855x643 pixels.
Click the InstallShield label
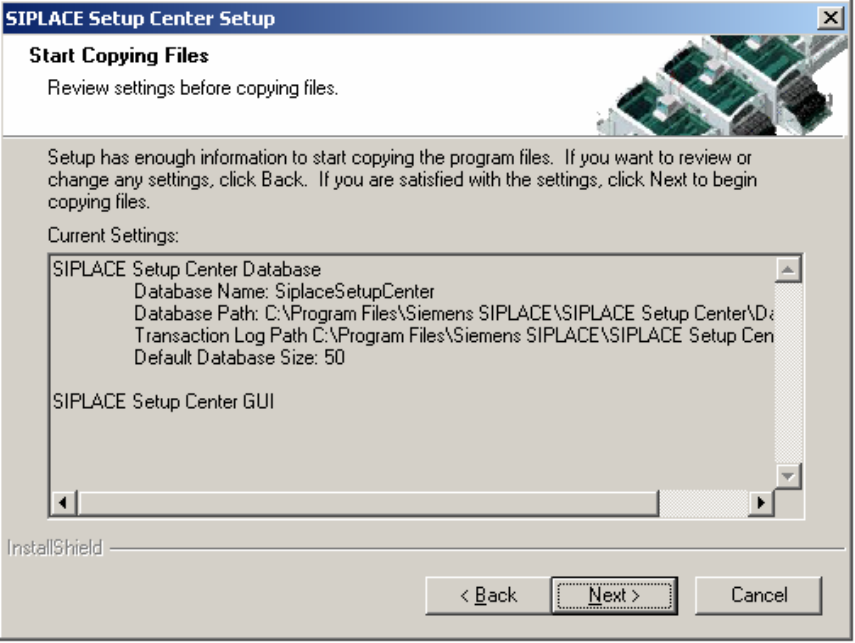click(54, 549)
